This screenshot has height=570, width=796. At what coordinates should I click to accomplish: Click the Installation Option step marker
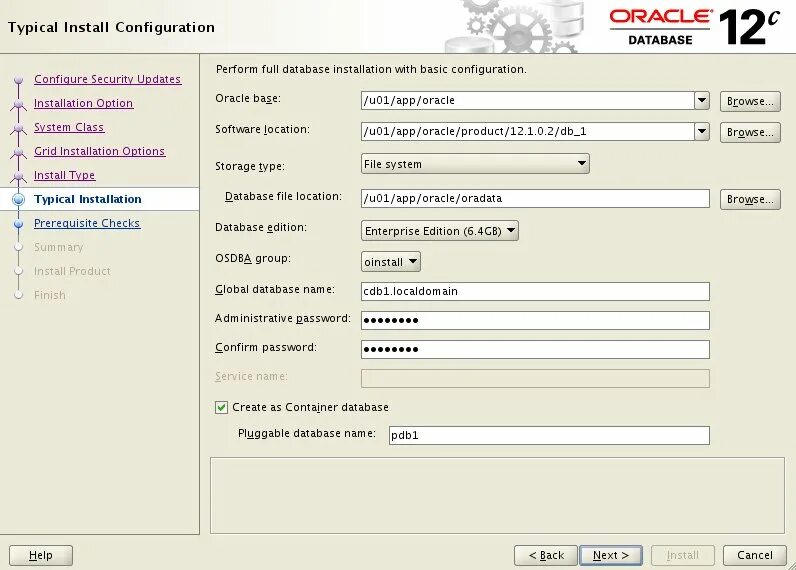[19, 104]
